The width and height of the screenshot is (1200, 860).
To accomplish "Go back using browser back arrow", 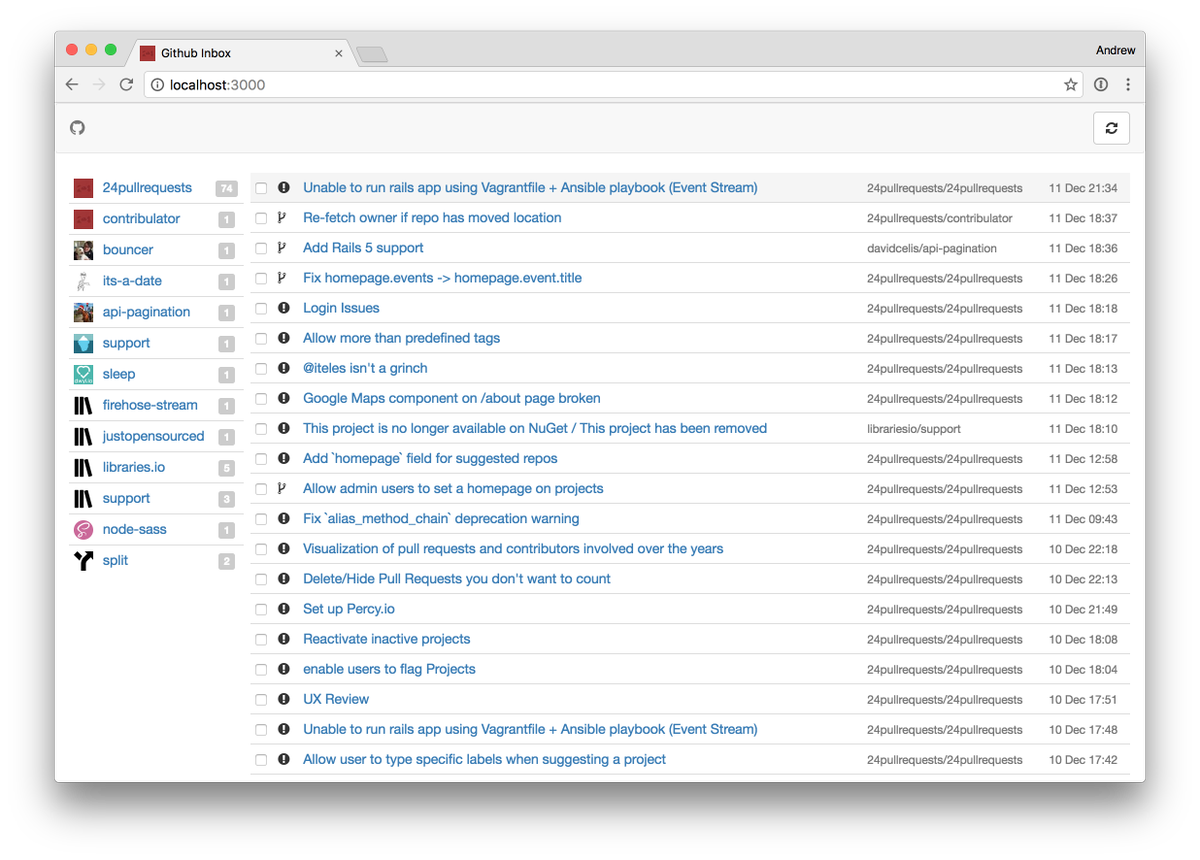I will (x=72, y=85).
